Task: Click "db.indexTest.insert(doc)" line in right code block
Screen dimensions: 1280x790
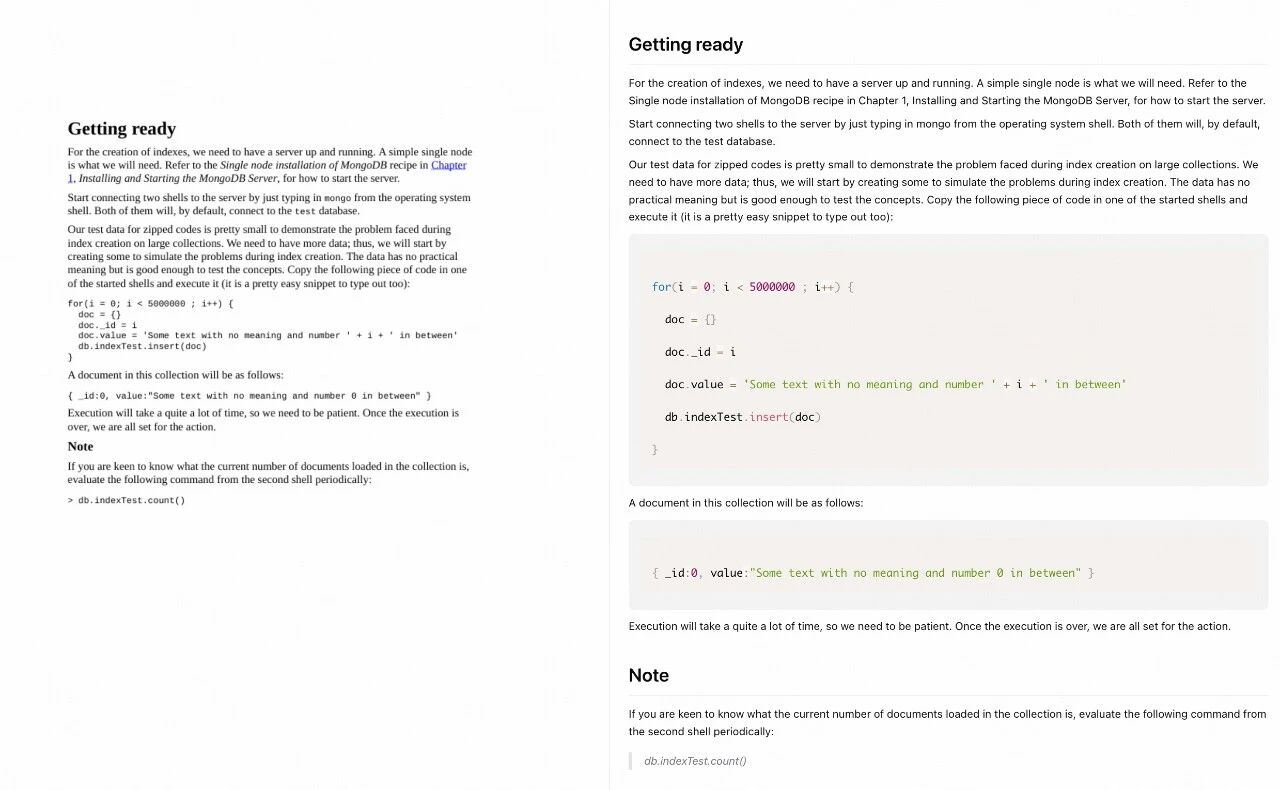Action: 742,417
